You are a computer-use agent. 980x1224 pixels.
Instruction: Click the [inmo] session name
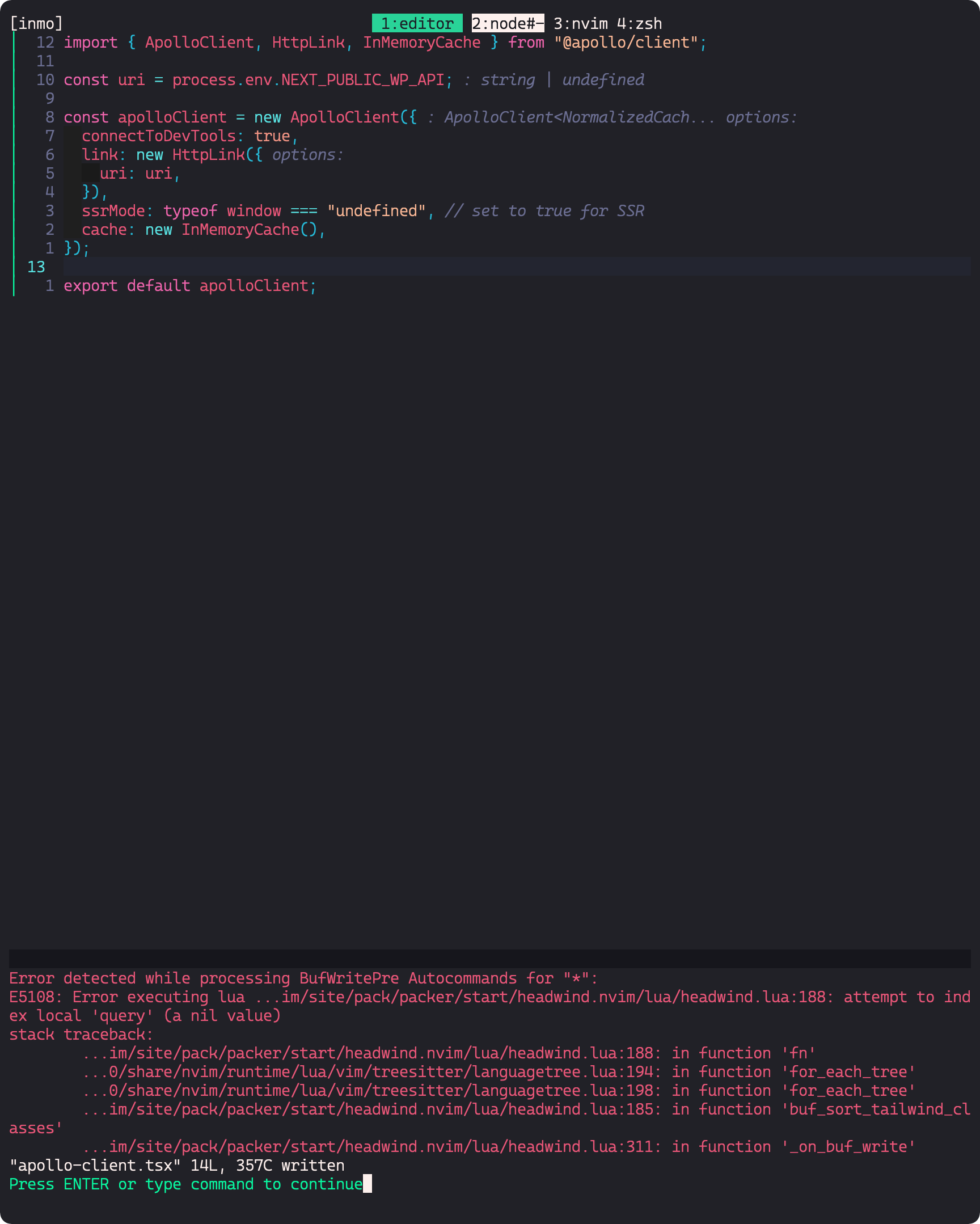point(36,23)
